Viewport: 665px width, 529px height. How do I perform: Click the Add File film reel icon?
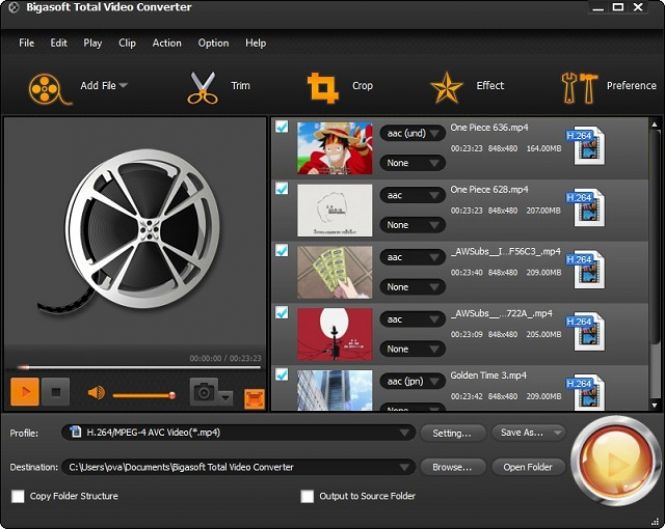pos(50,89)
